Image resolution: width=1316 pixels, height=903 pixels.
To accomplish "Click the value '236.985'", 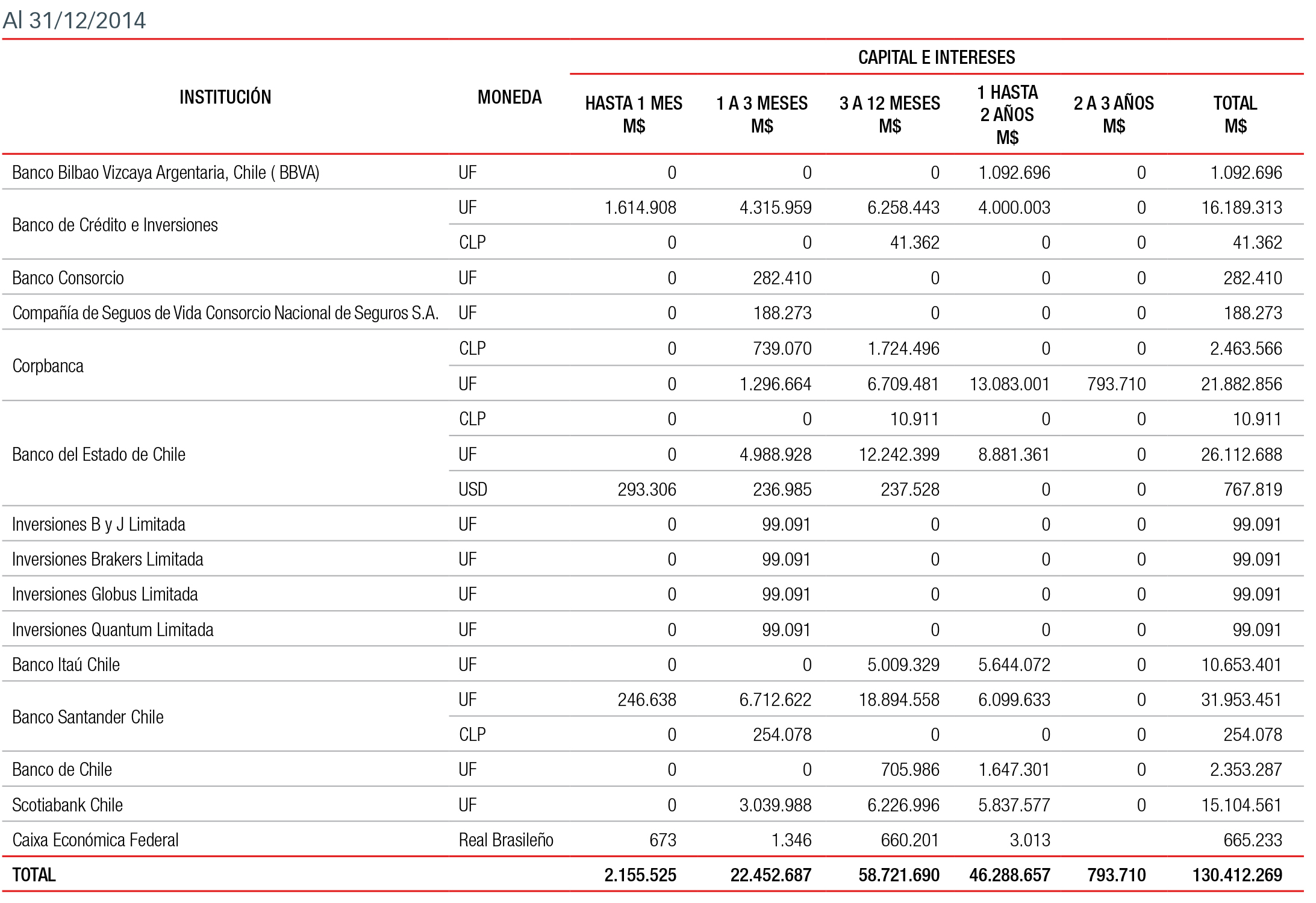I will click(x=782, y=490).
